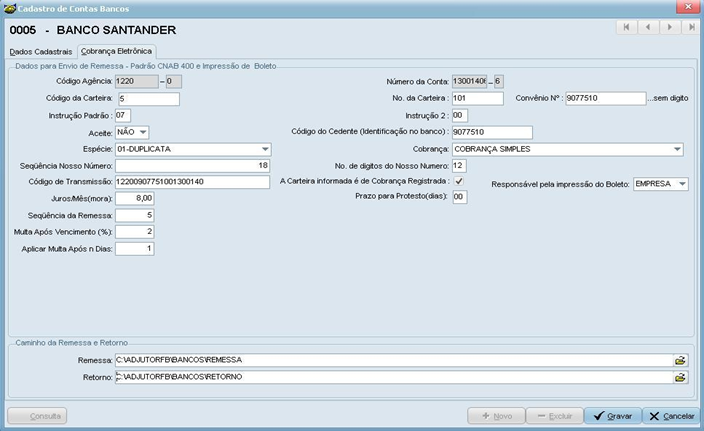Click the Número da Conta field
The height and width of the screenshot is (431, 704).
pos(469,81)
